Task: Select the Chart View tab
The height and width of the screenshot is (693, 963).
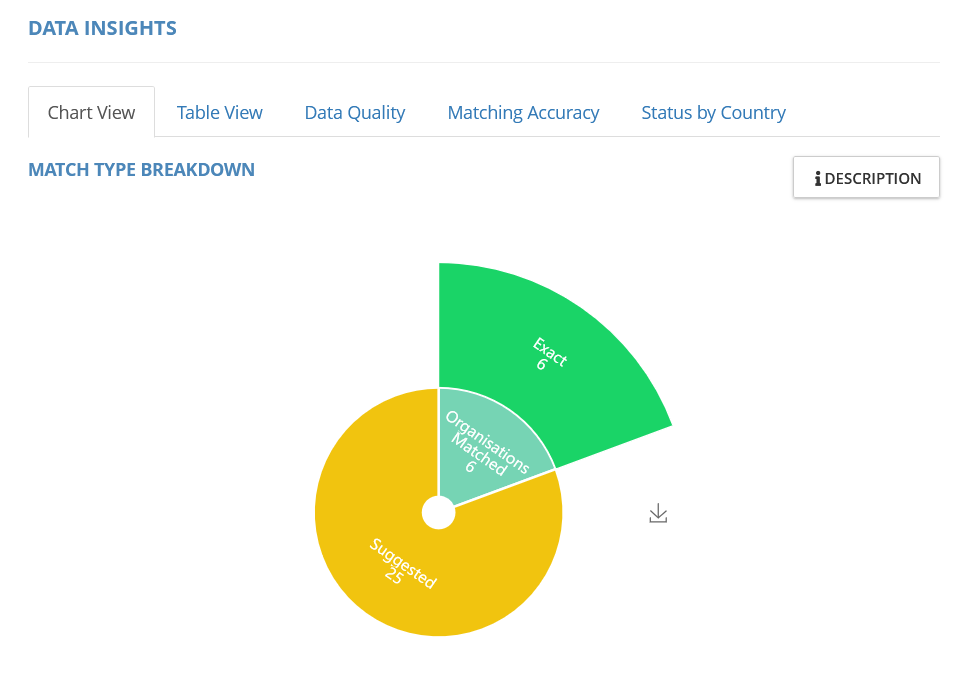Action: pyautogui.click(x=91, y=113)
